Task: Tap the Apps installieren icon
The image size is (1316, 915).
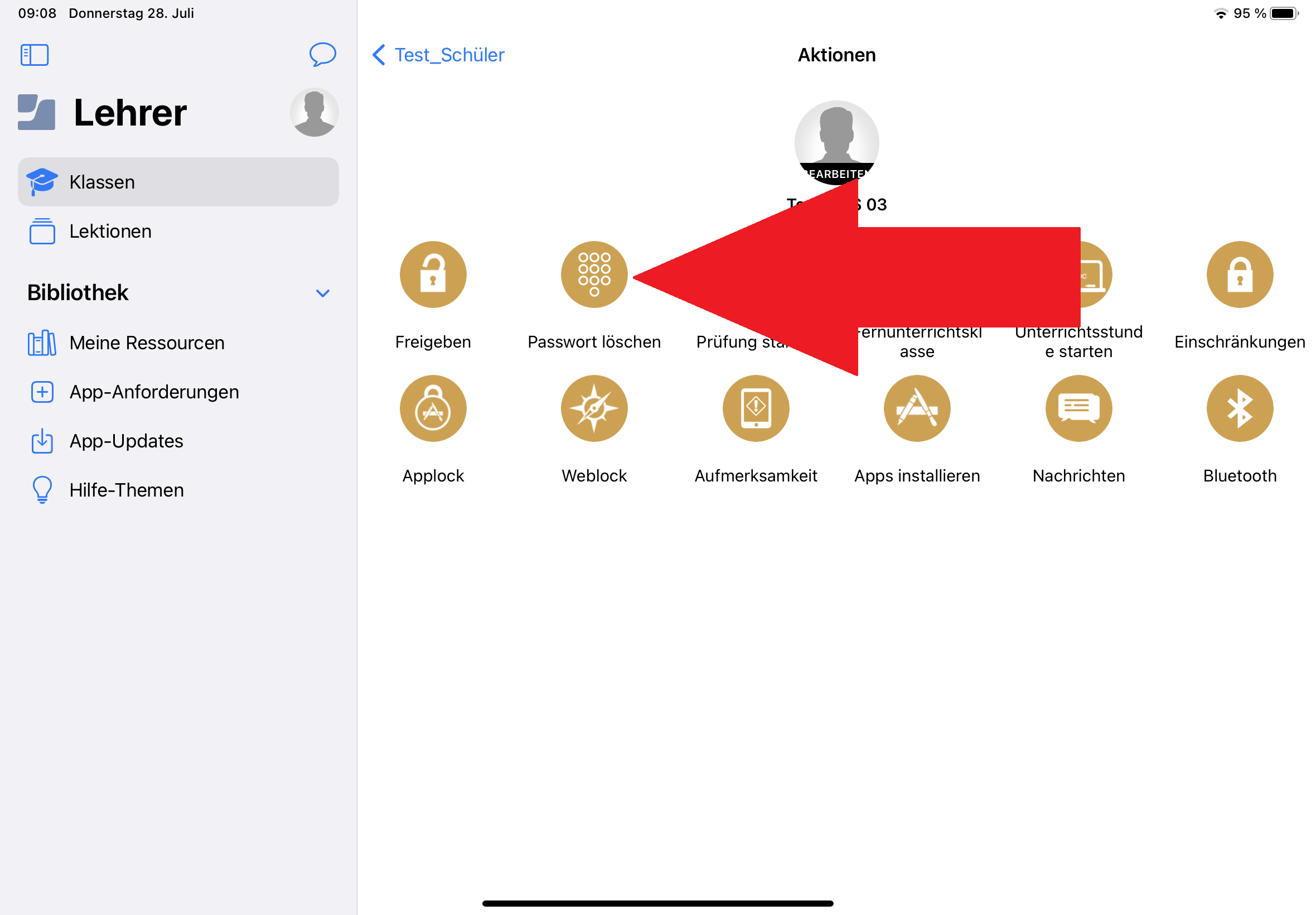Action: pyautogui.click(x=917, y=409)
